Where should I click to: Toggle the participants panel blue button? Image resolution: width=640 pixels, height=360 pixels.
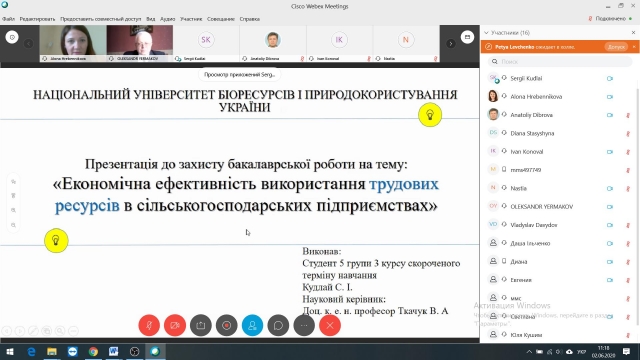(x=252, y=325)
